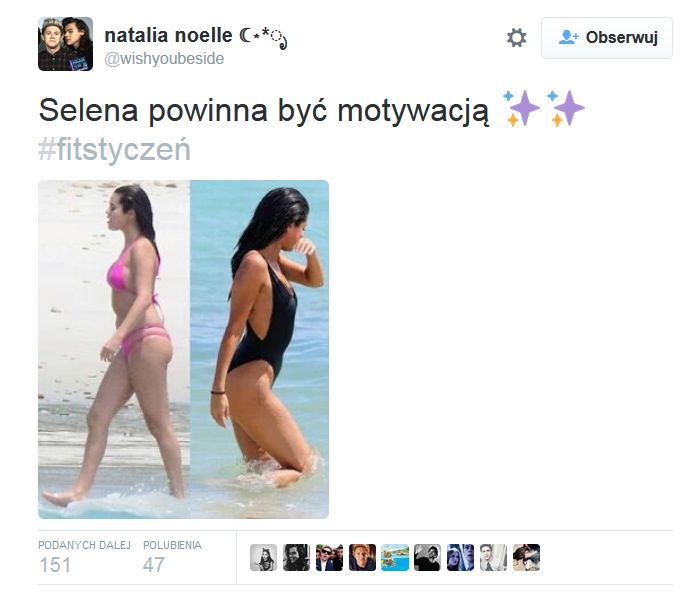View the 151 Podanych dalej retweets

click(84, 557)
